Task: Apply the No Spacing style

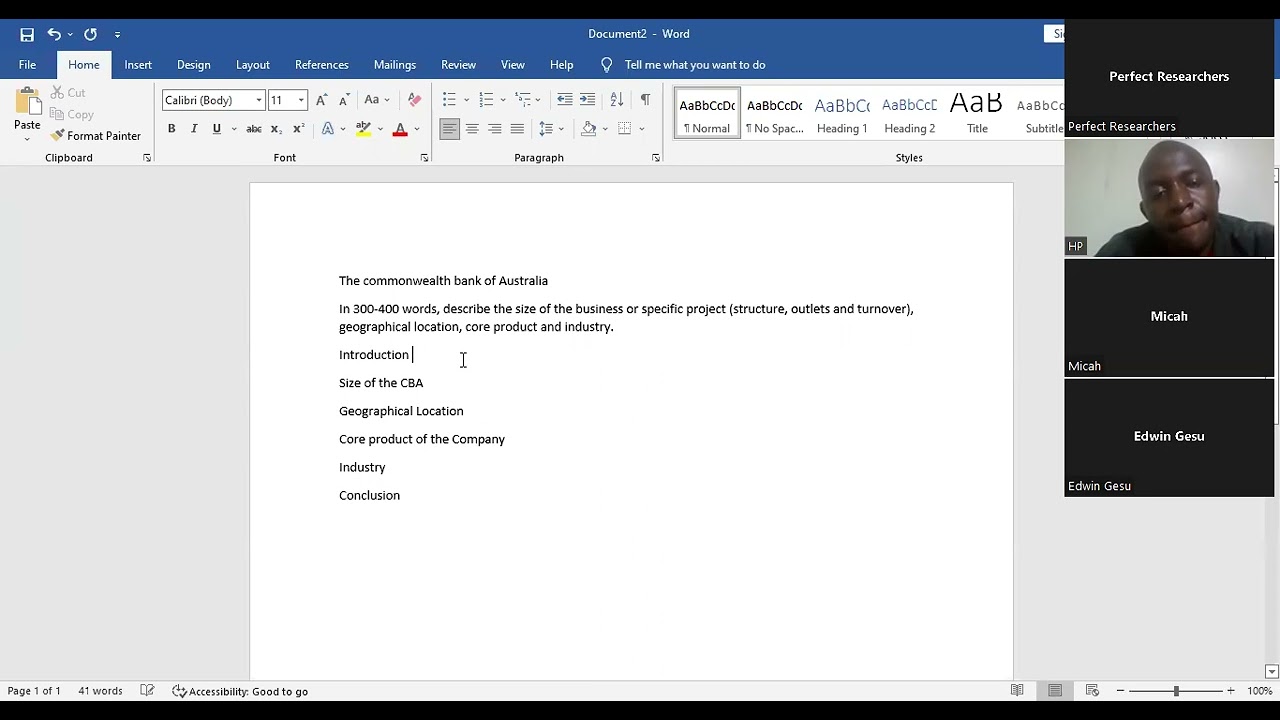Action: pyautogui.click(x=775, y=113)
